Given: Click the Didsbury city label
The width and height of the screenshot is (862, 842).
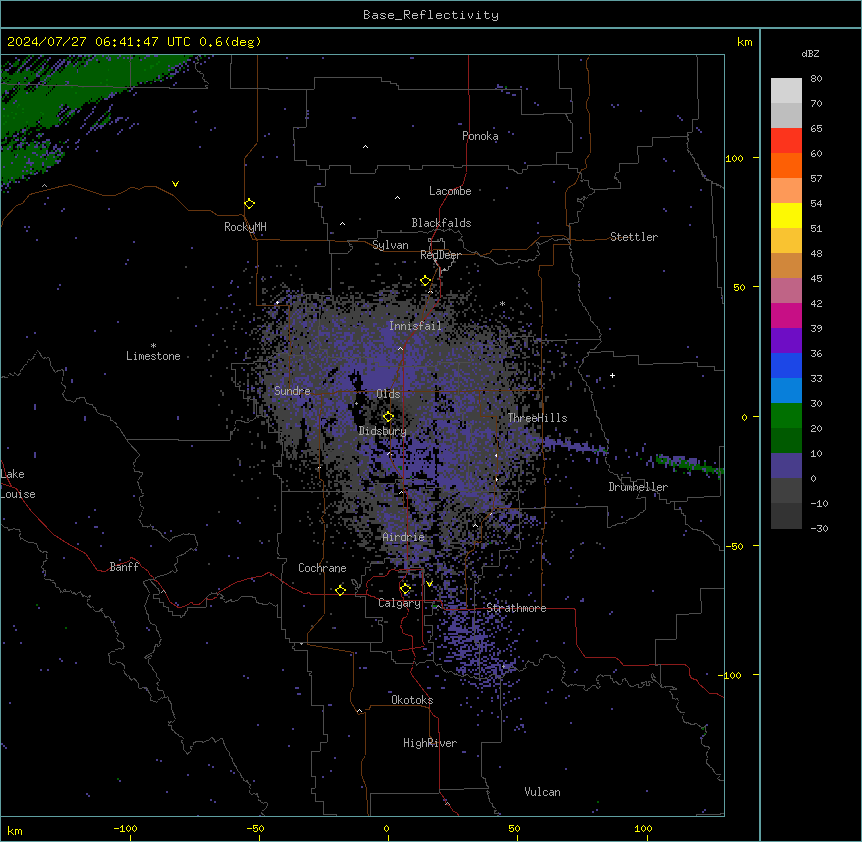Looking at the screenshot, I should 382,431.
